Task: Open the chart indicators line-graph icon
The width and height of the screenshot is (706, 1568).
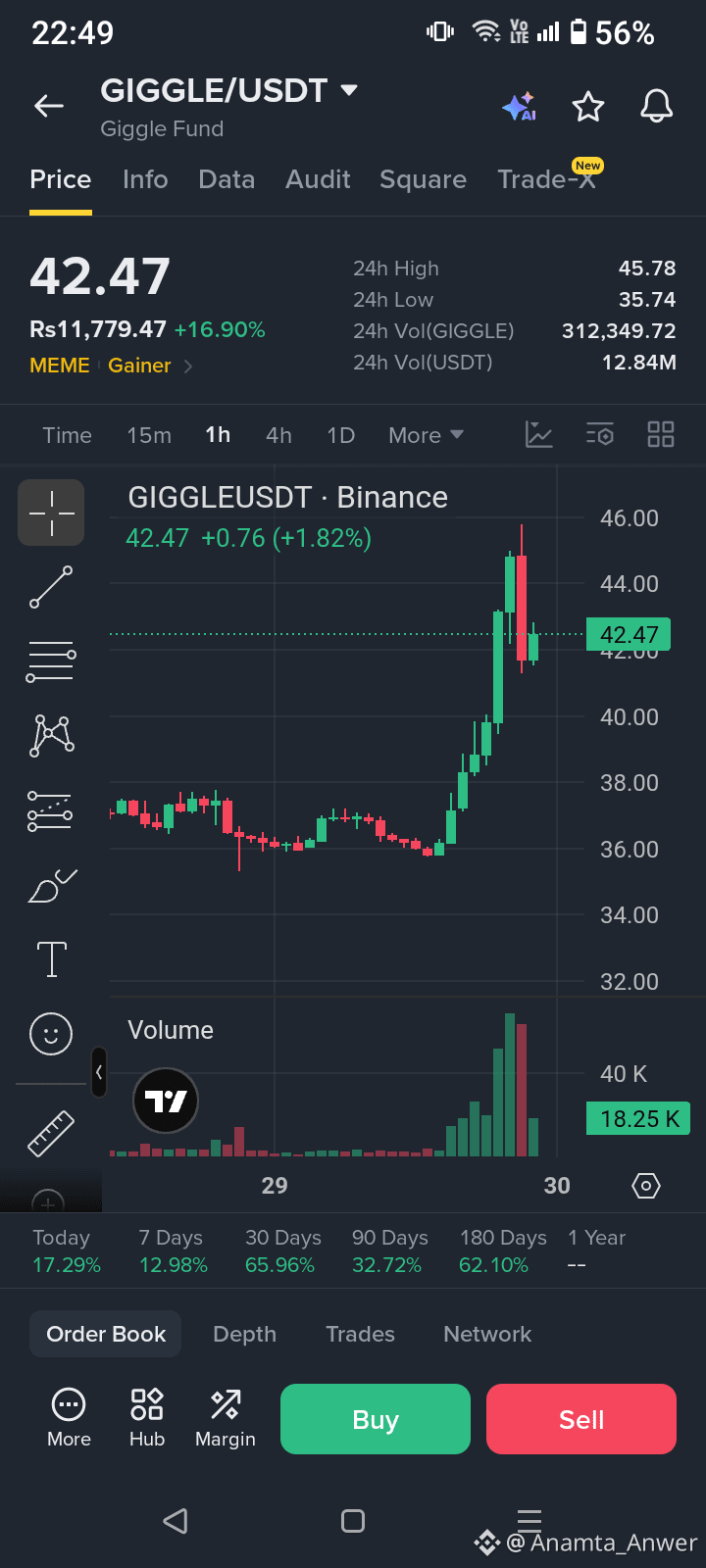Action: click(x=539, y=434)
